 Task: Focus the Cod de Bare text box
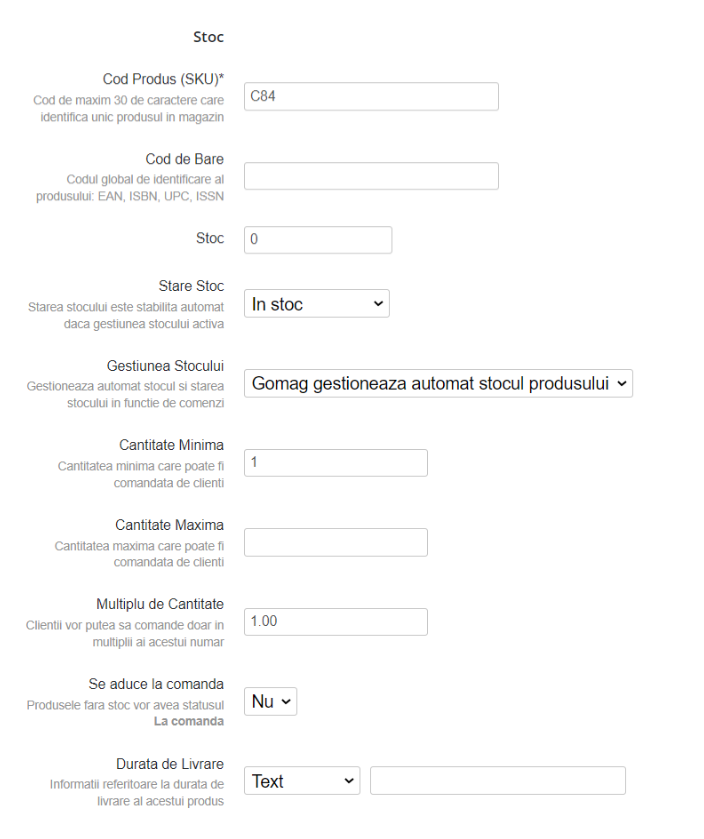pos(371,176)
